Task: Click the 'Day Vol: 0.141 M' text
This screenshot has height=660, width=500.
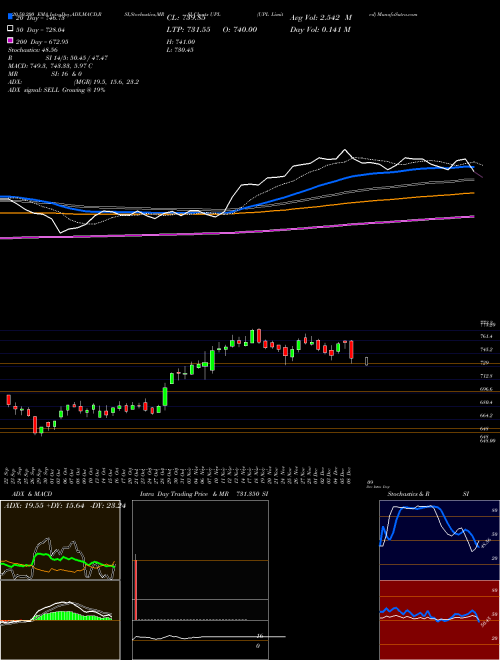Action: point(320,29)
